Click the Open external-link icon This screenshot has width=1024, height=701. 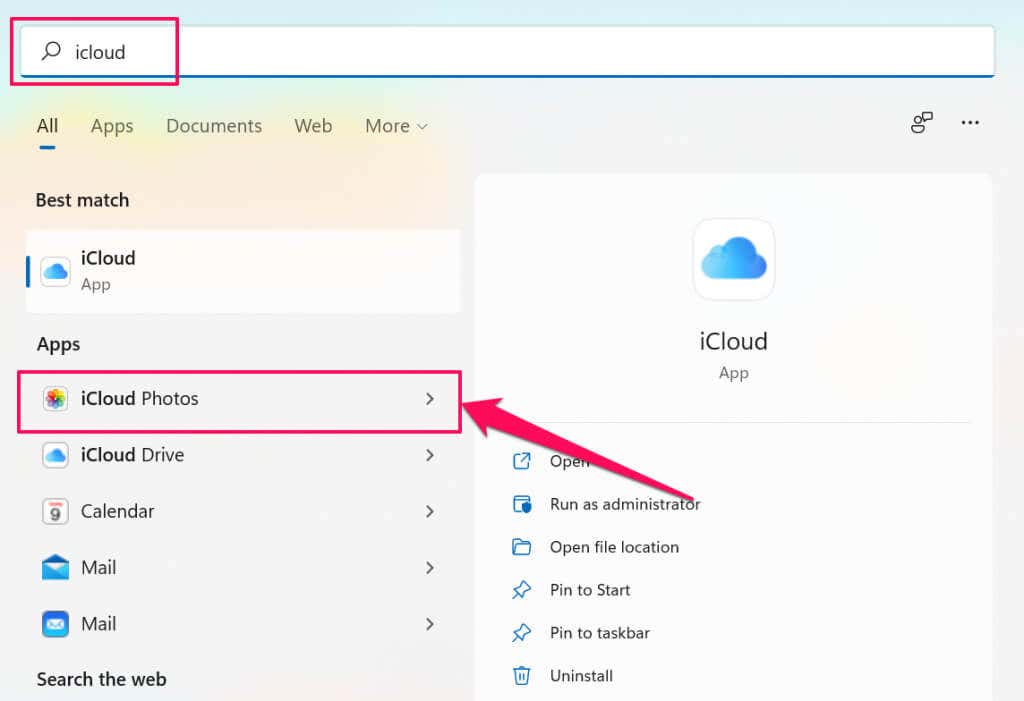522,461
